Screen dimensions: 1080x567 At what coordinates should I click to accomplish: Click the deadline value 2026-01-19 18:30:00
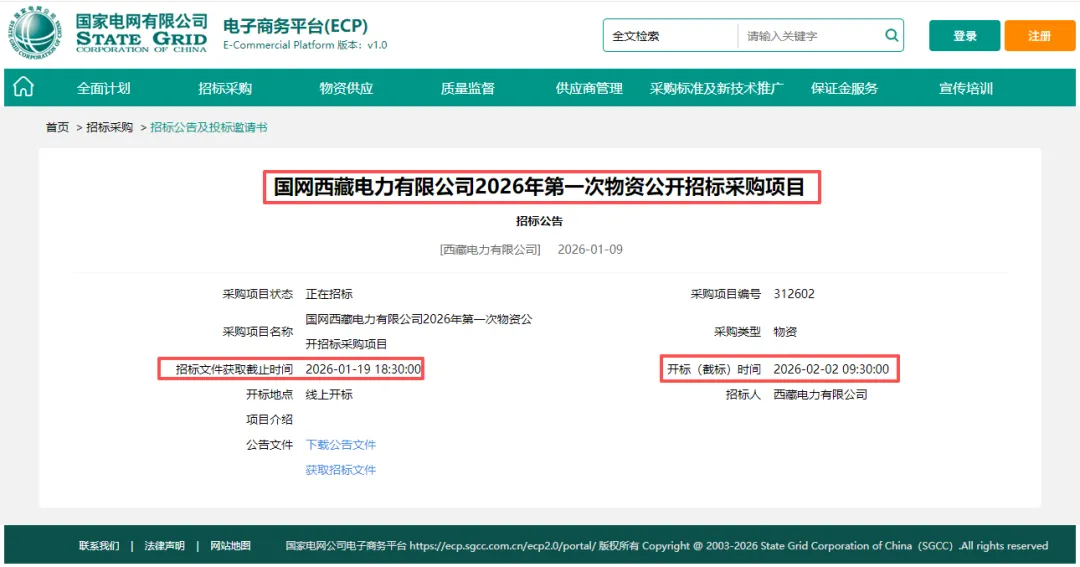click(363, 369)
